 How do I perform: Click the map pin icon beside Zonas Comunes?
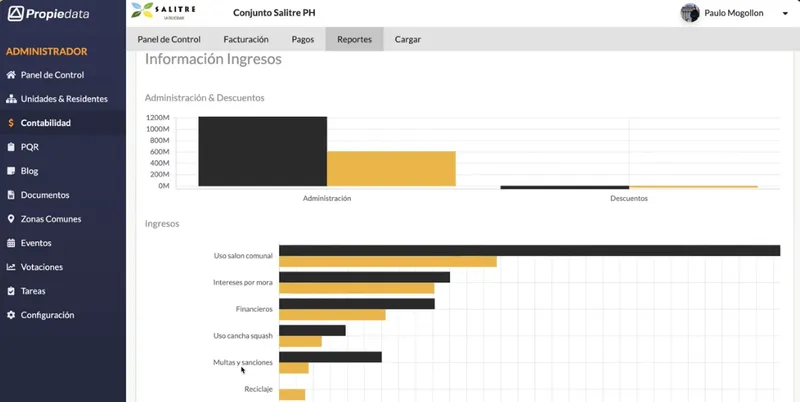11,219
